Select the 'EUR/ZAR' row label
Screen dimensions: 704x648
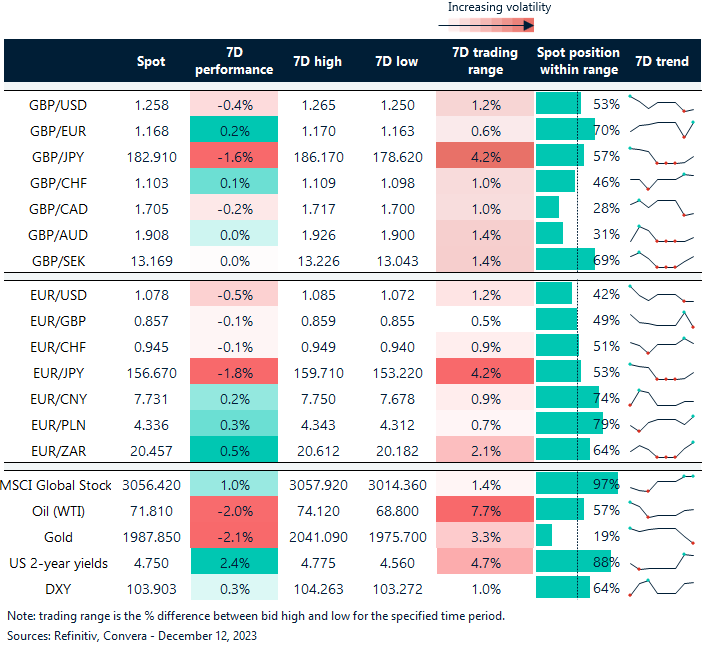pos(58,451)
